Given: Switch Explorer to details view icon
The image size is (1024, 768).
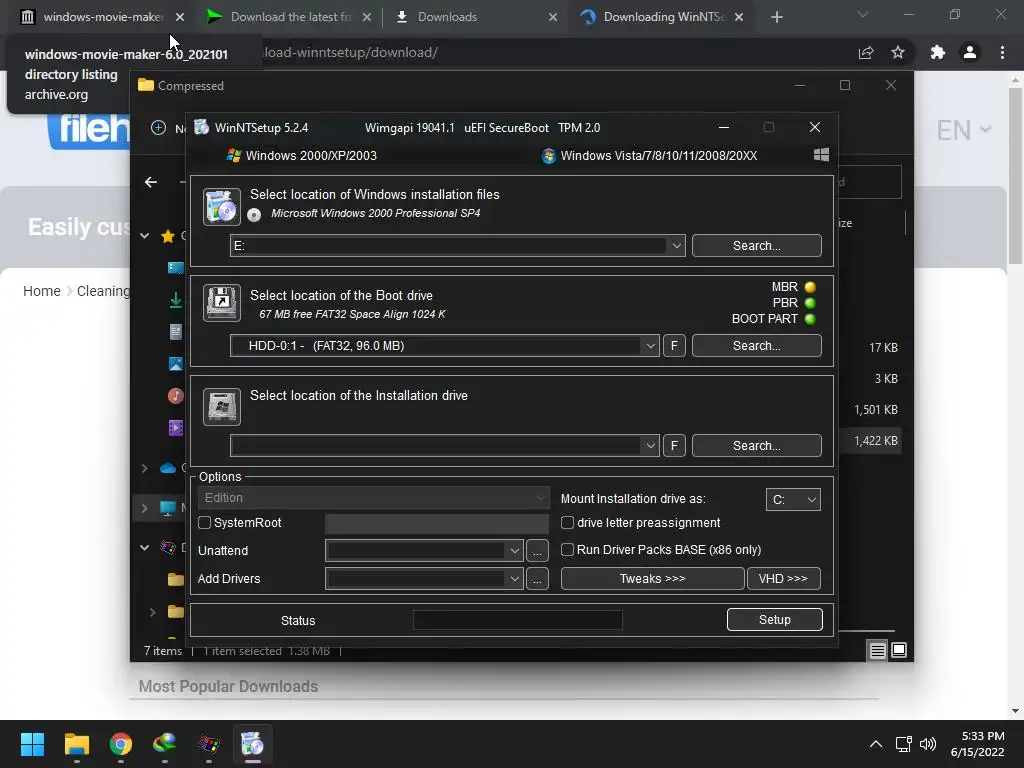Looking at the screenshot, I should 877,650.
